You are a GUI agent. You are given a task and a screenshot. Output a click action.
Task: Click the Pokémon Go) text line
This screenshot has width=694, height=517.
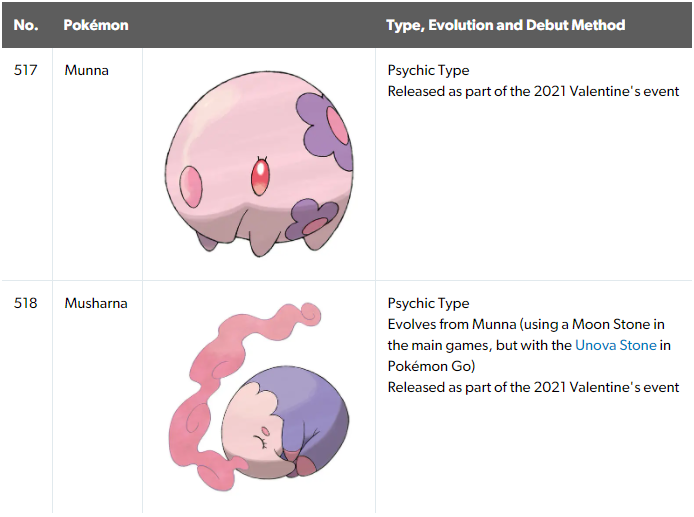click(431, 367)
